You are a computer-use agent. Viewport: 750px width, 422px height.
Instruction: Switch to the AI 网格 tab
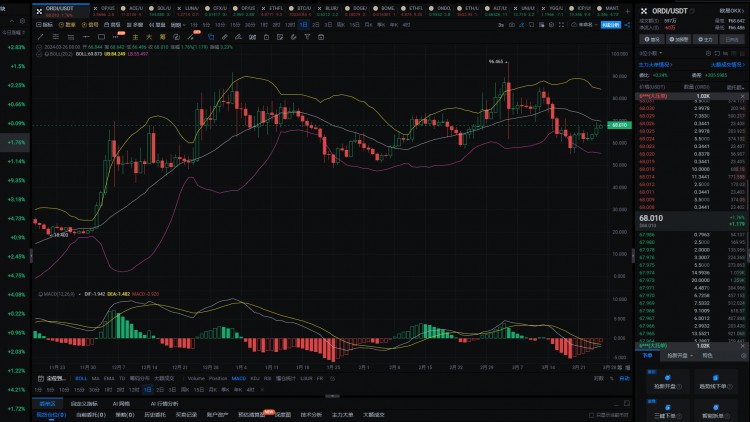[x=121, y=404]
